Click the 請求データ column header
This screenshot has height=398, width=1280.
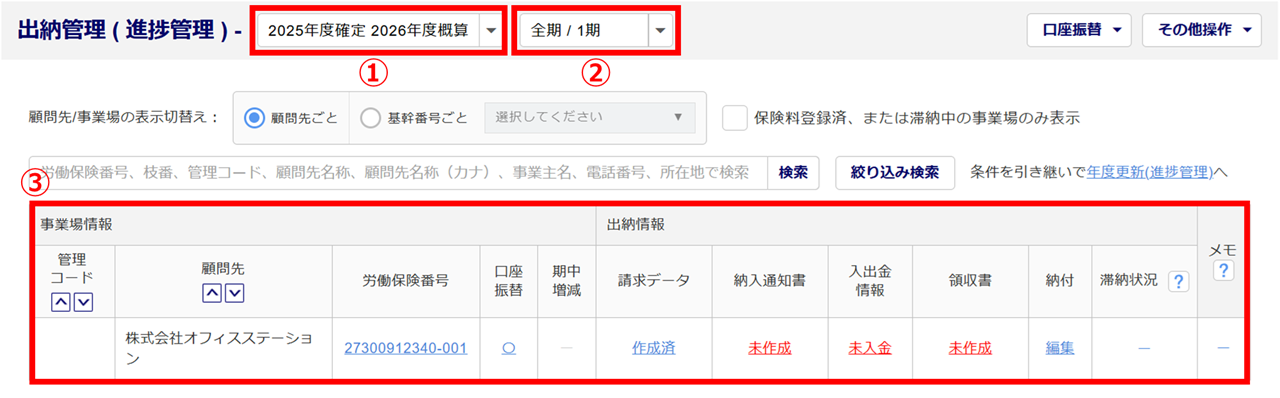[x=653, y=281]
